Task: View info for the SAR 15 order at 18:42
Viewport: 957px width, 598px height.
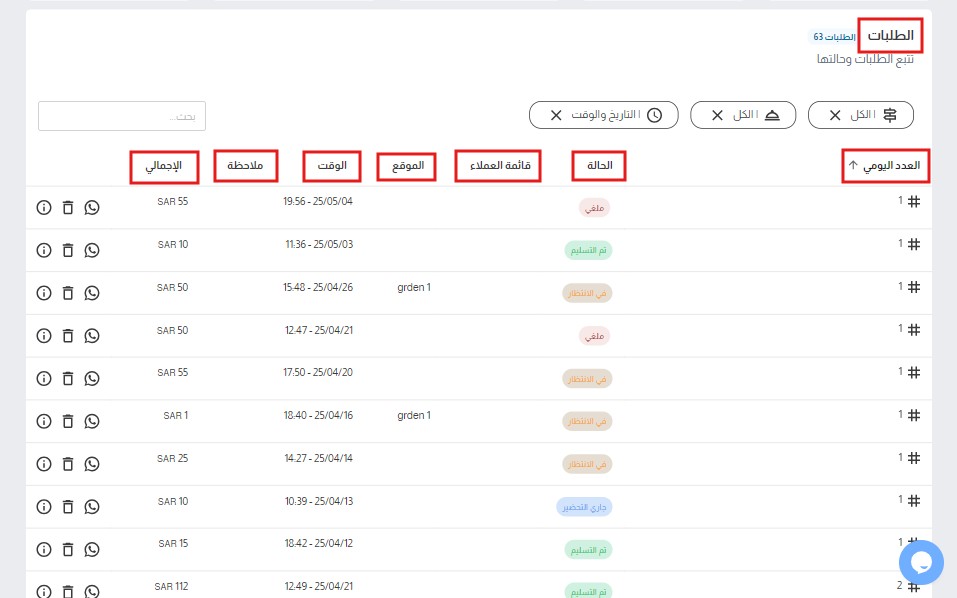Action: tap(44, 549)
